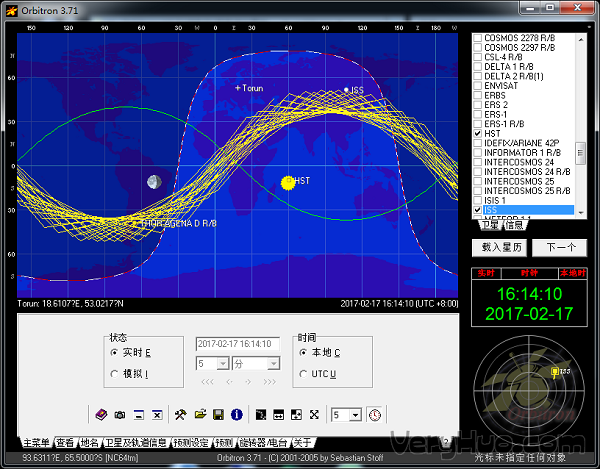
Task: Open the time step value dropdown
Action: [x=225, y=364]
